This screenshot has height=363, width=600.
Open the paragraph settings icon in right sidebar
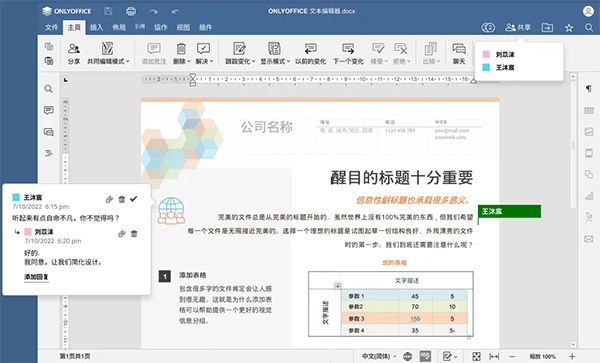[589, 89]
